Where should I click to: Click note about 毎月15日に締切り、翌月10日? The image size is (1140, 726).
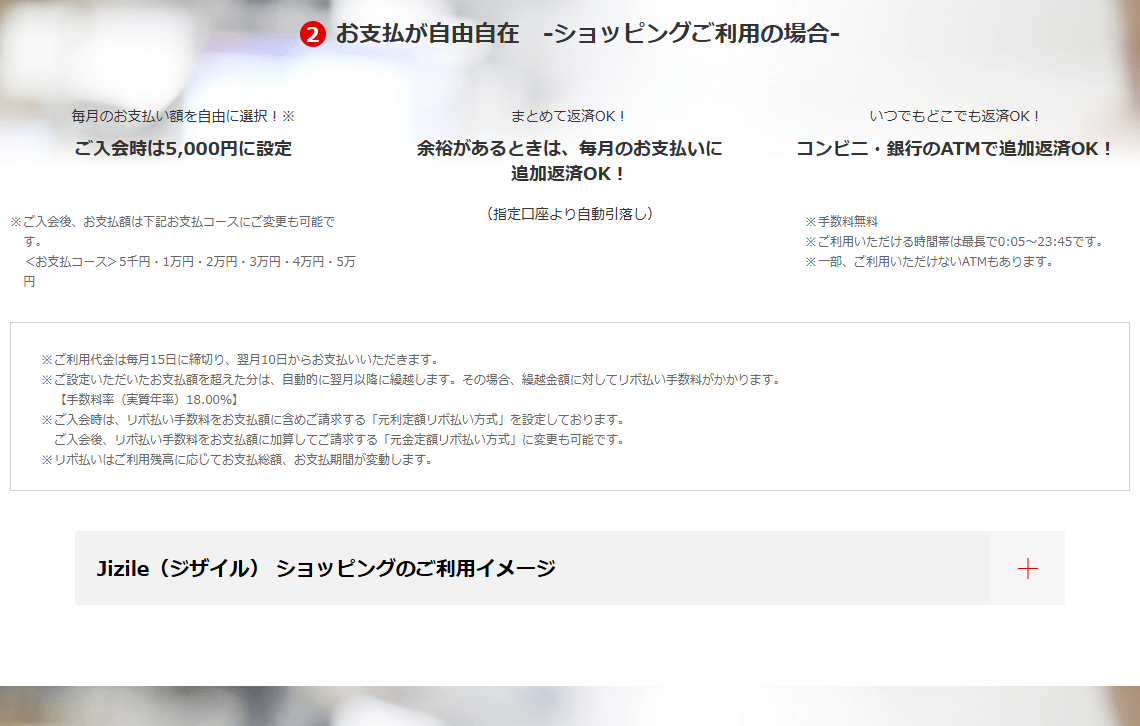241,359
